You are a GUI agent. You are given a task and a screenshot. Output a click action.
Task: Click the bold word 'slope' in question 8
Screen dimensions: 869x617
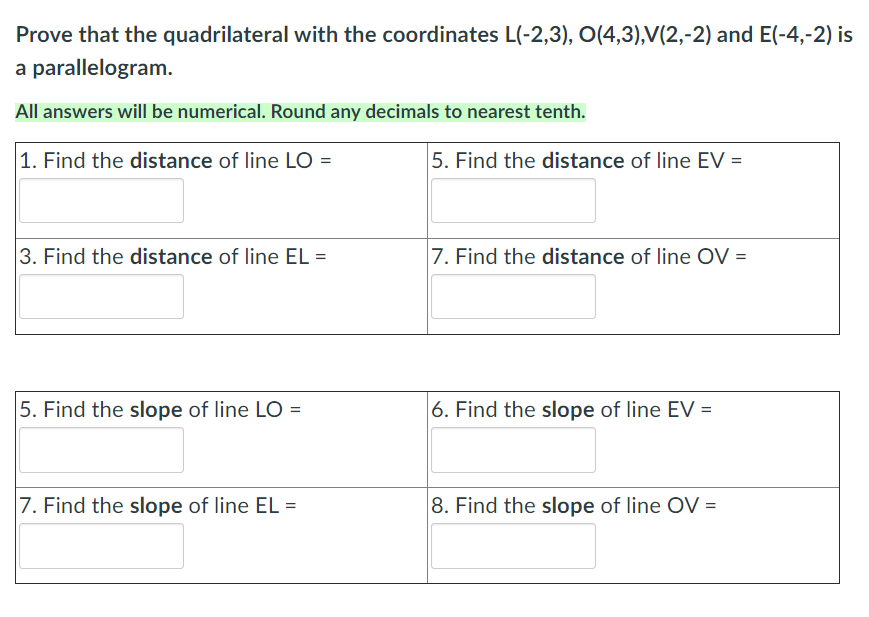[568, 506]
